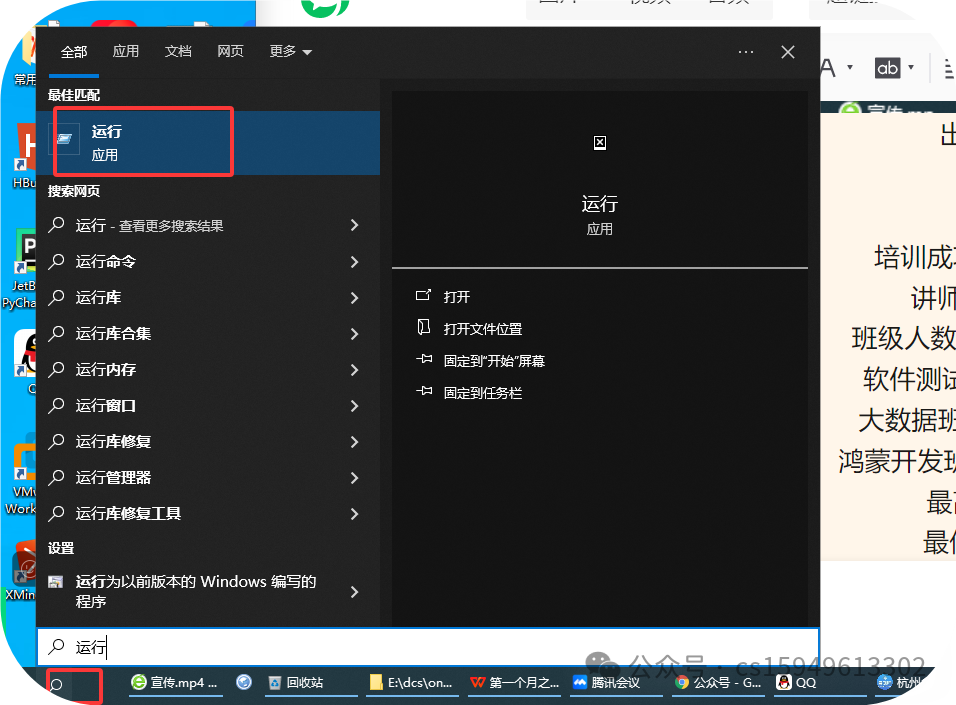
Task: Open E:\dcs\on... folder taskbar item
Action: point(412,683)
